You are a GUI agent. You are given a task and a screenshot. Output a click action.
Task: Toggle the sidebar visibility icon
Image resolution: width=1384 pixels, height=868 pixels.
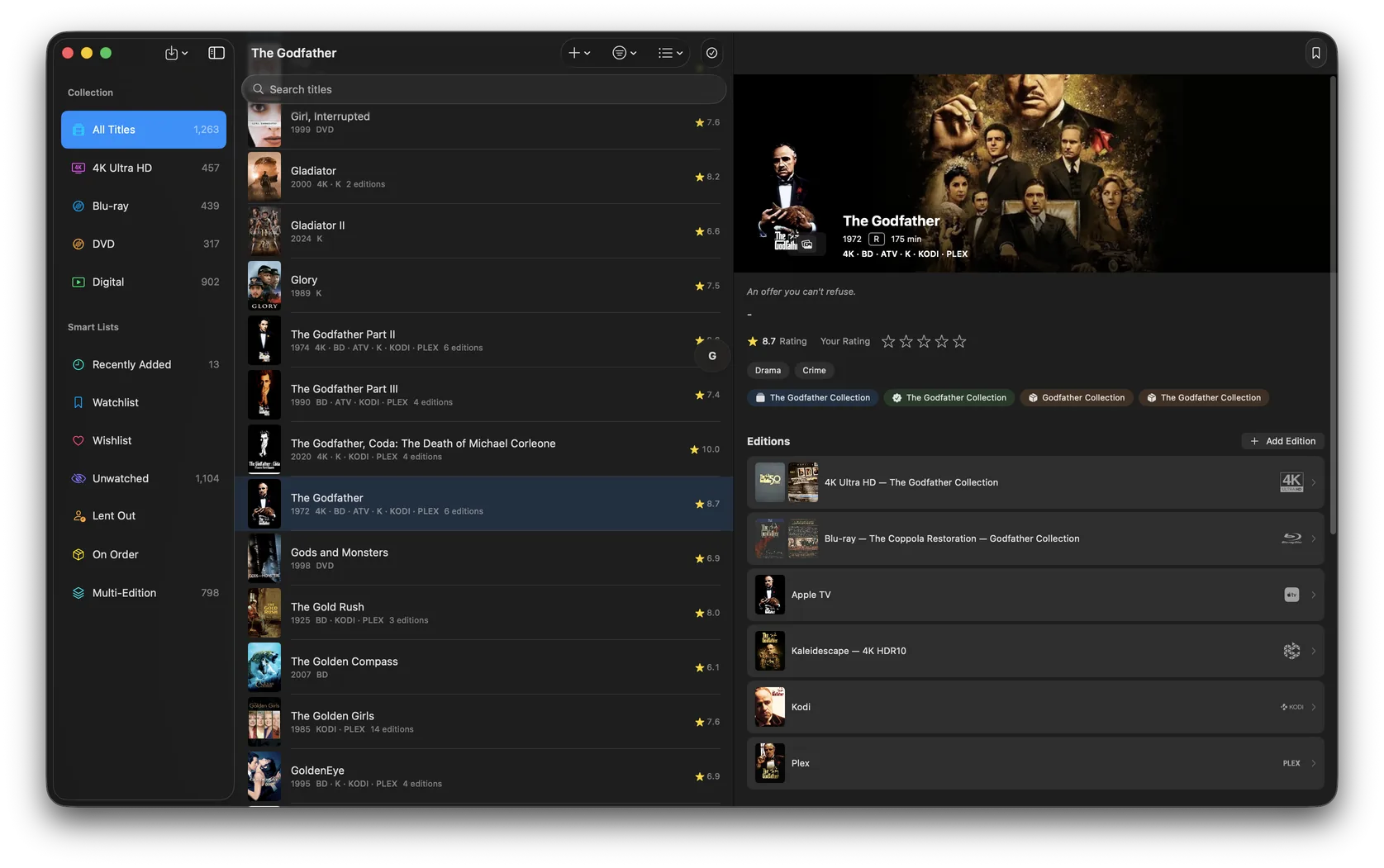[216, 53]
